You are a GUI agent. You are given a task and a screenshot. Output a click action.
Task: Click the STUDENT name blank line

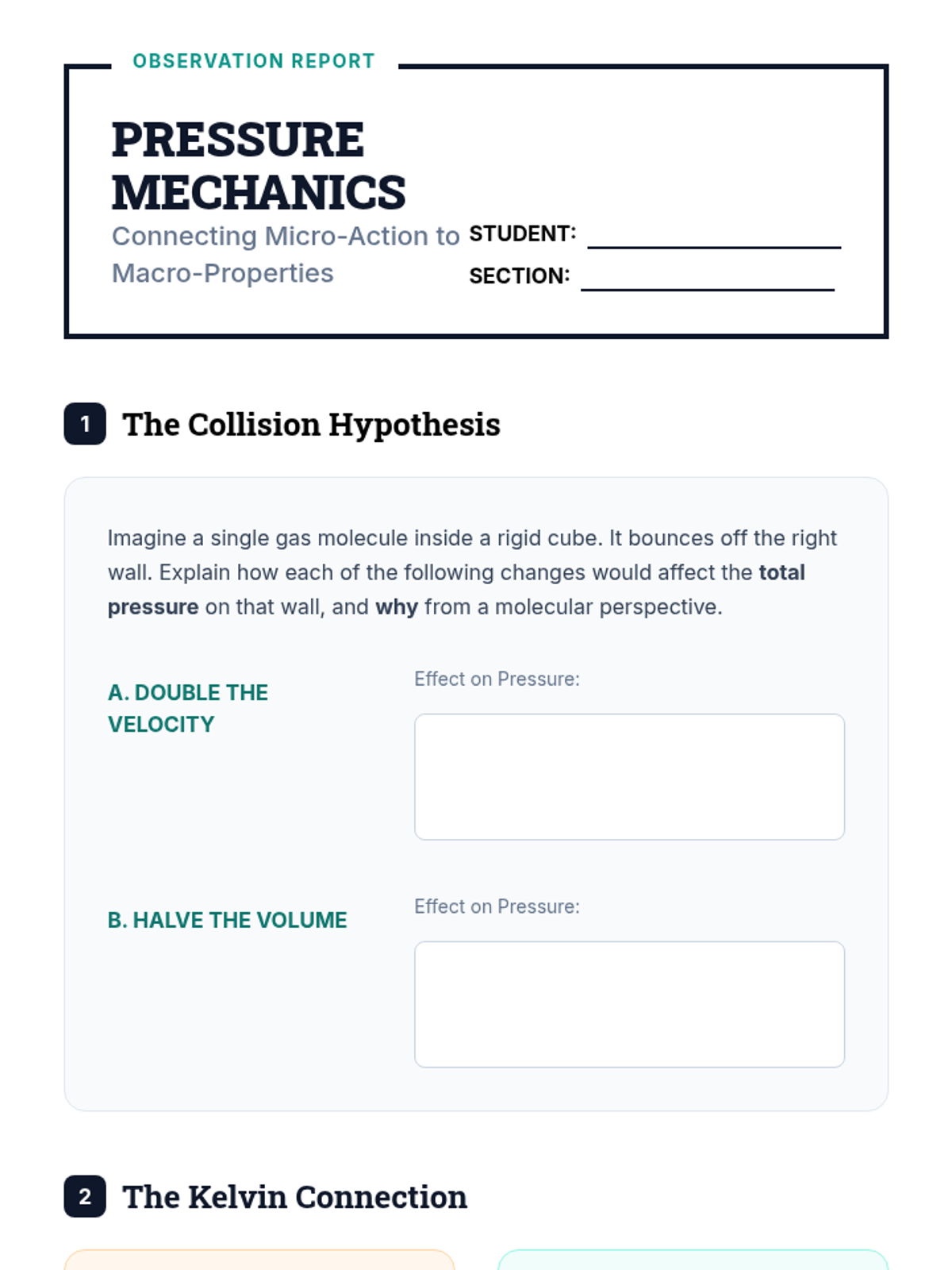coord(713,237)
